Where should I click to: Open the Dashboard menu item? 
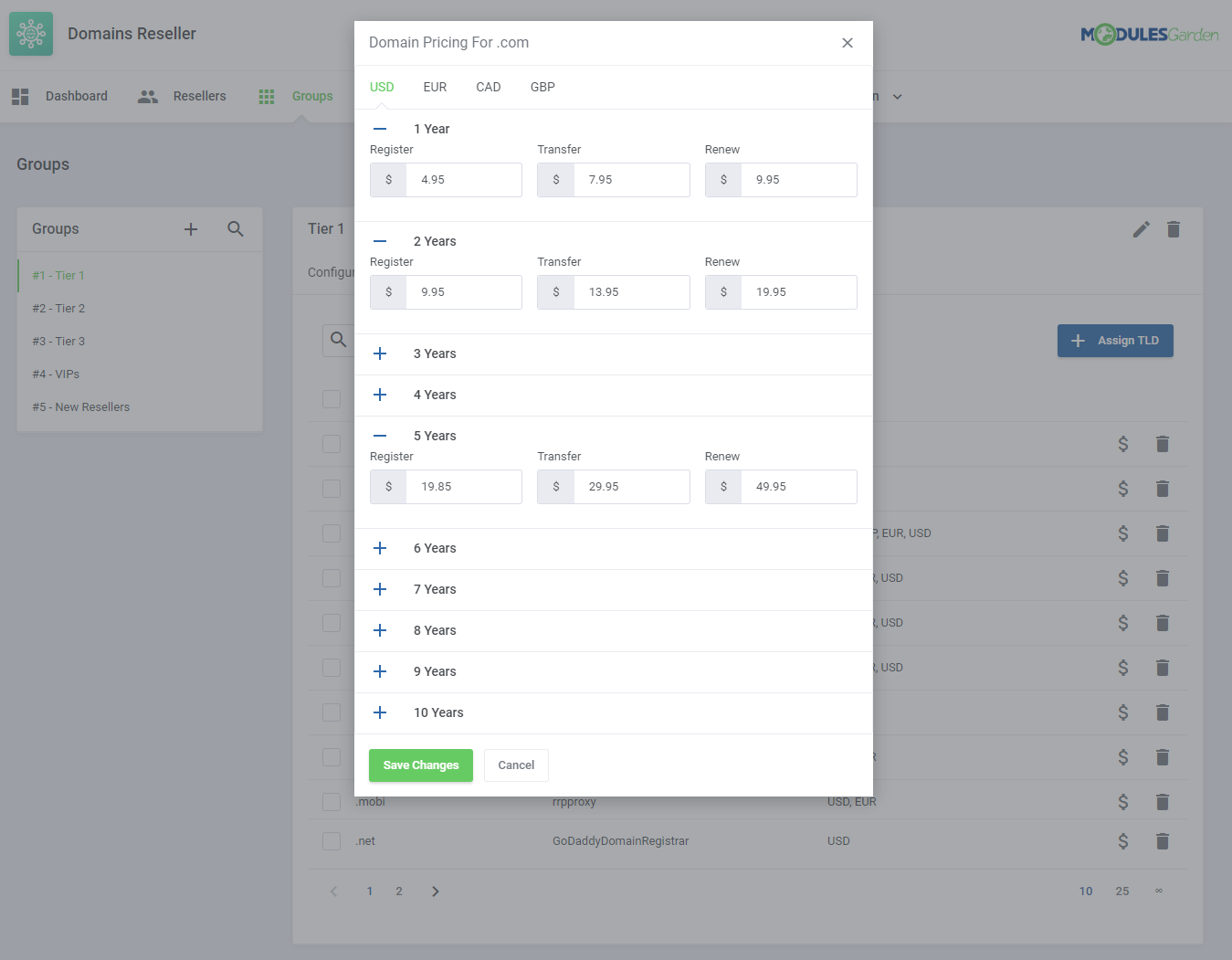pos(76,95)
